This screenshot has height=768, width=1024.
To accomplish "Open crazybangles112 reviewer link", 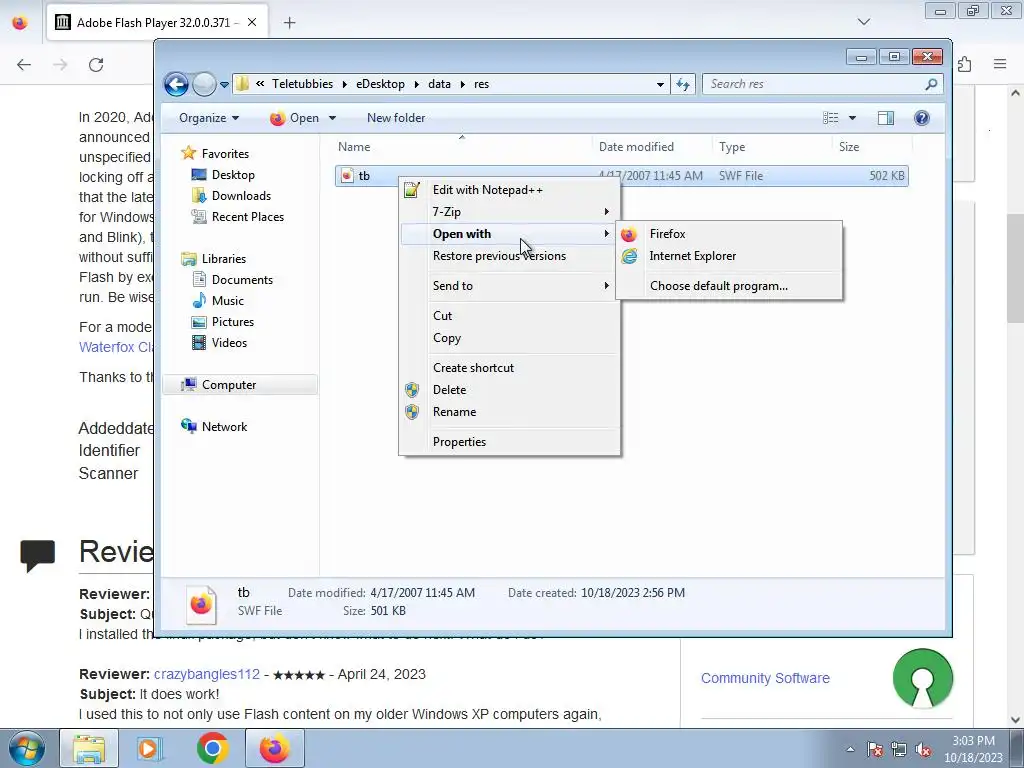I will tap(206, 674).
